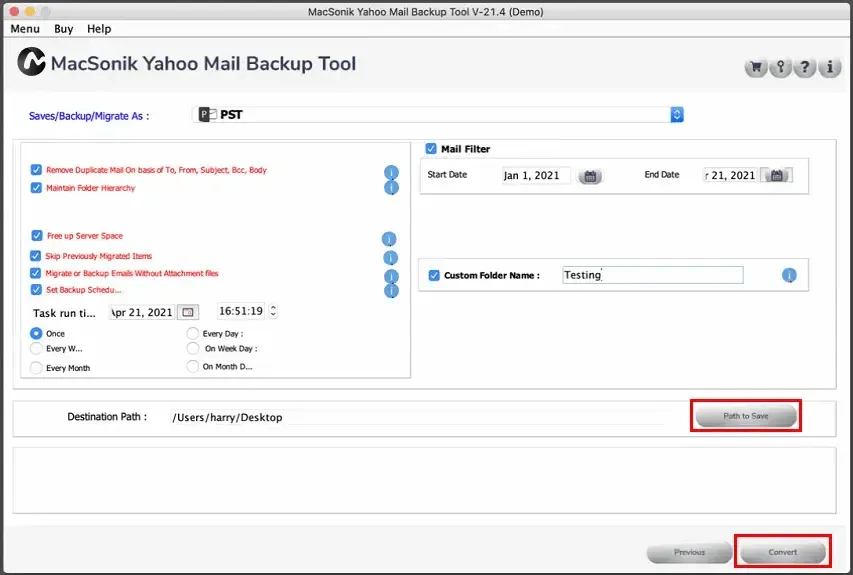Image resolution: width=853 pixels, height=575 pixels.
Task: Click the Previous button
Action: (689, 552)
